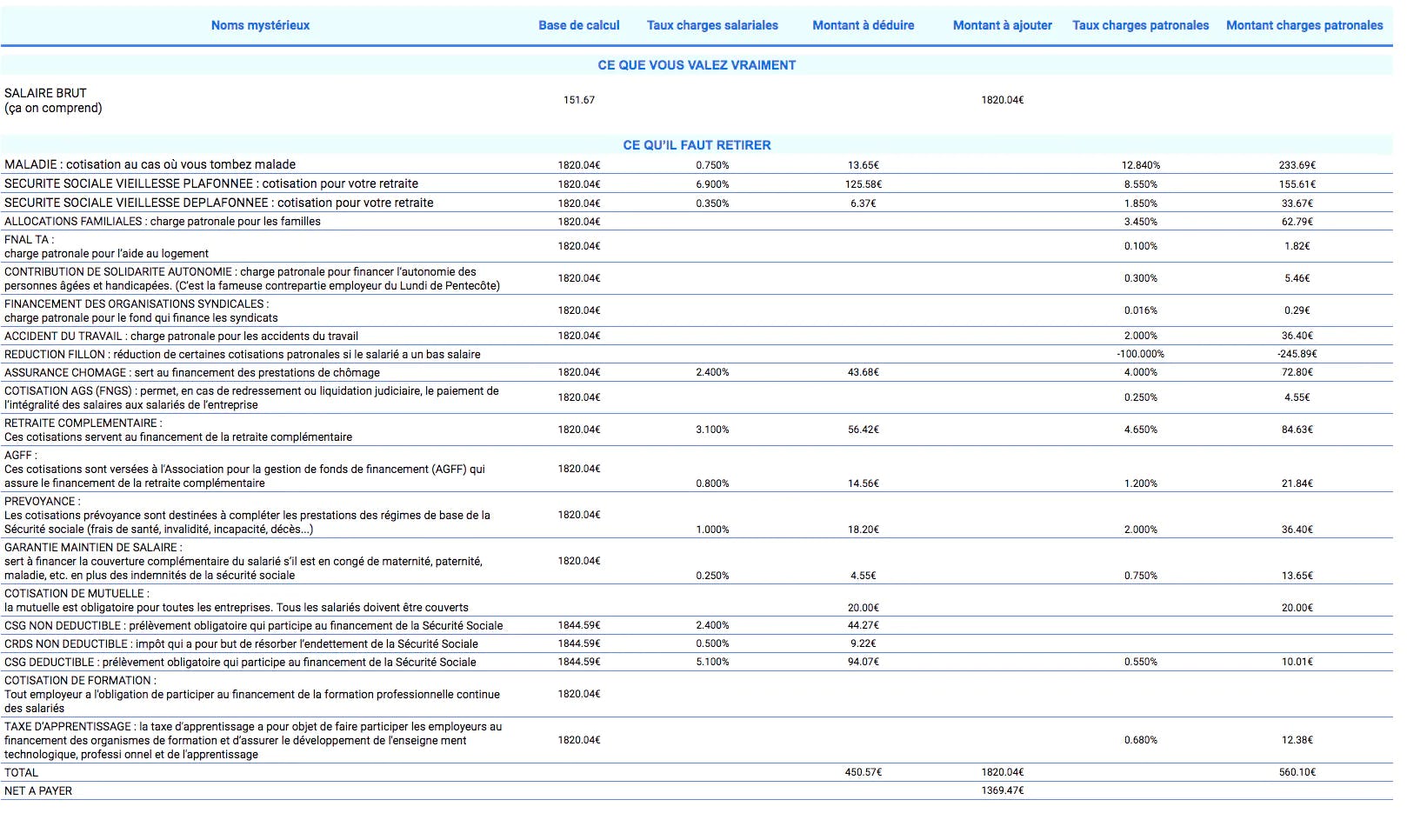The width and height of the screenshot is (1407, 840).
Task: Select the GARANTIE MAINTIEN DE SALAIRE label
Action: (243, 561)
